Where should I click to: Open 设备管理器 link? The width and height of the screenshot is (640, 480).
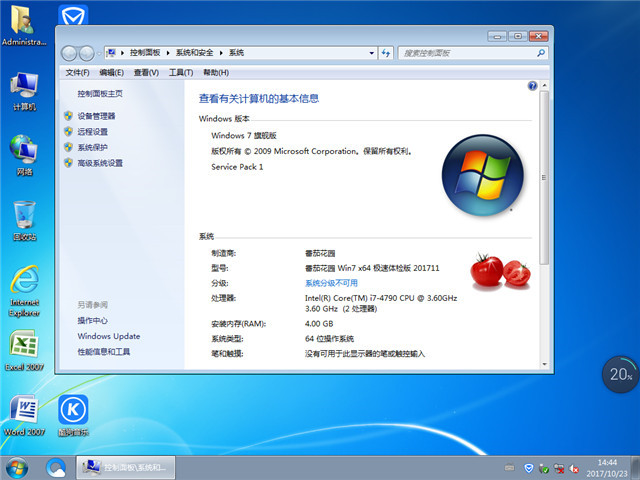point(96,116)
